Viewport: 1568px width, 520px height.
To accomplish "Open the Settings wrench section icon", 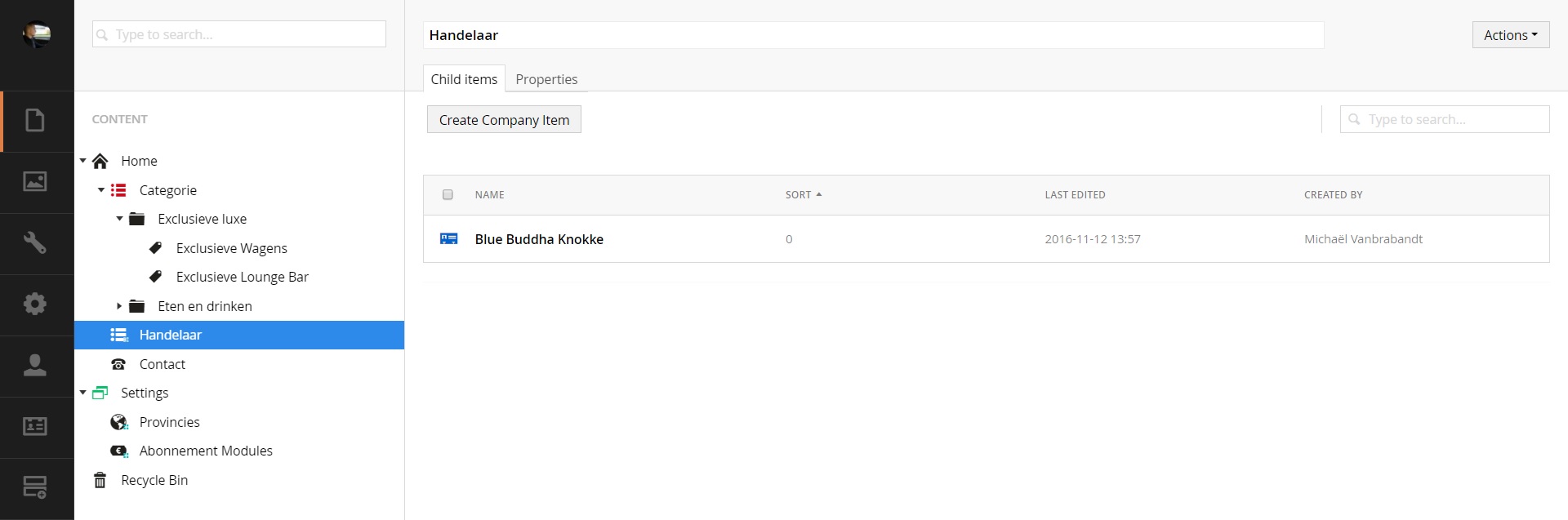I will tap(35, 242).
